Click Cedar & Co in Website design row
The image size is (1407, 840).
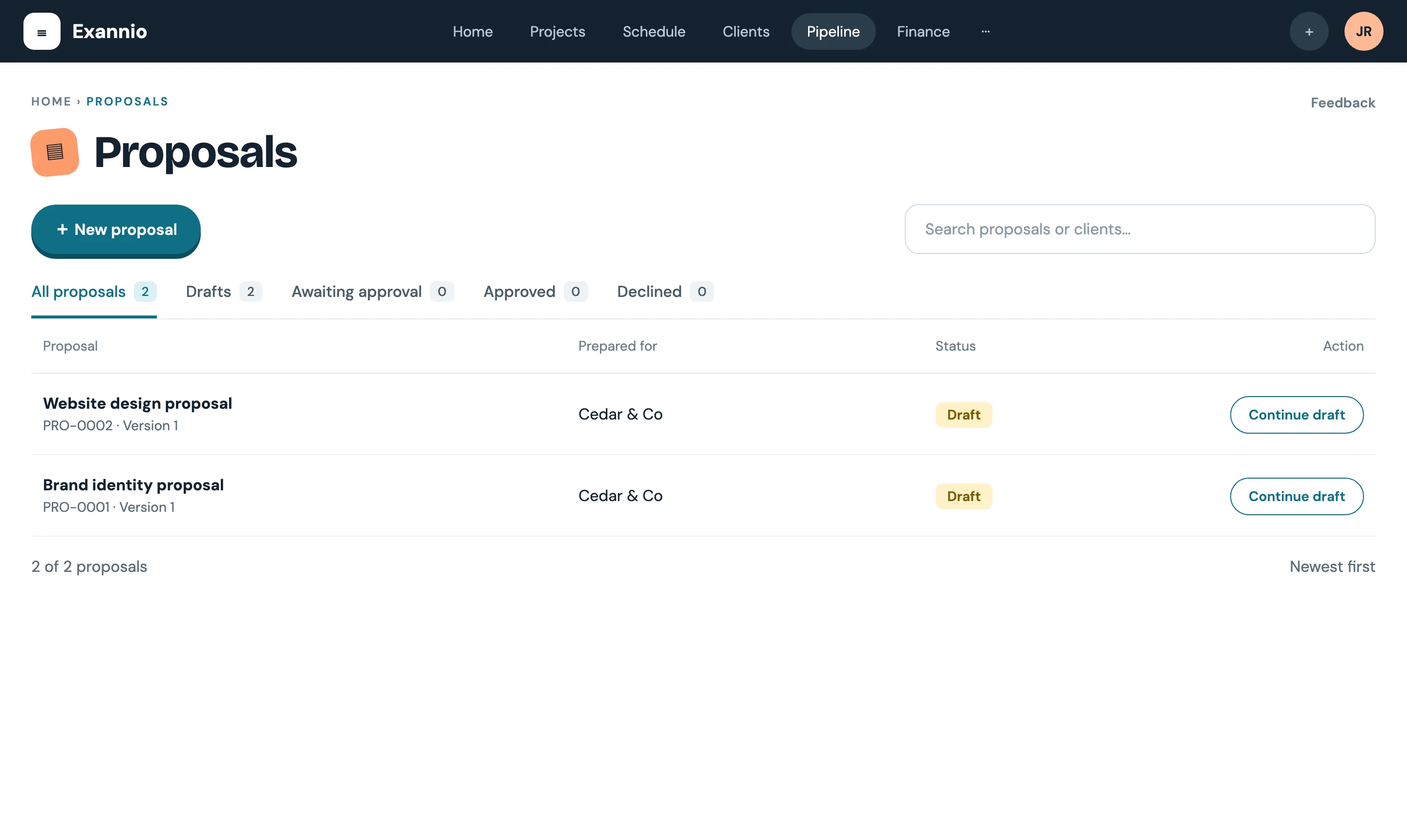[620, 414]
